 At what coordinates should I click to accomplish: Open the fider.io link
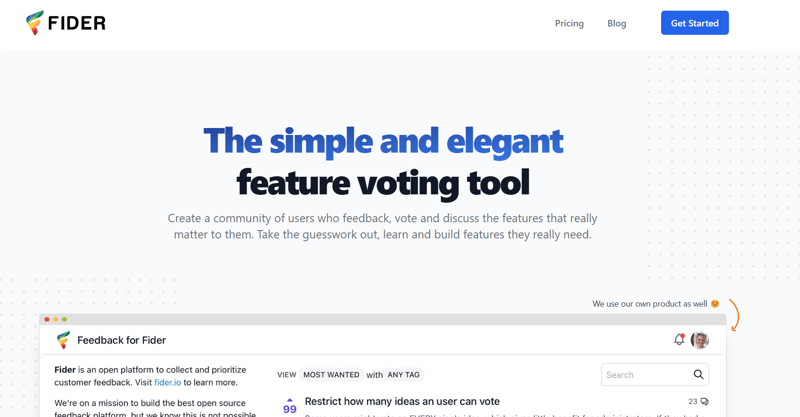coord(168,382)
